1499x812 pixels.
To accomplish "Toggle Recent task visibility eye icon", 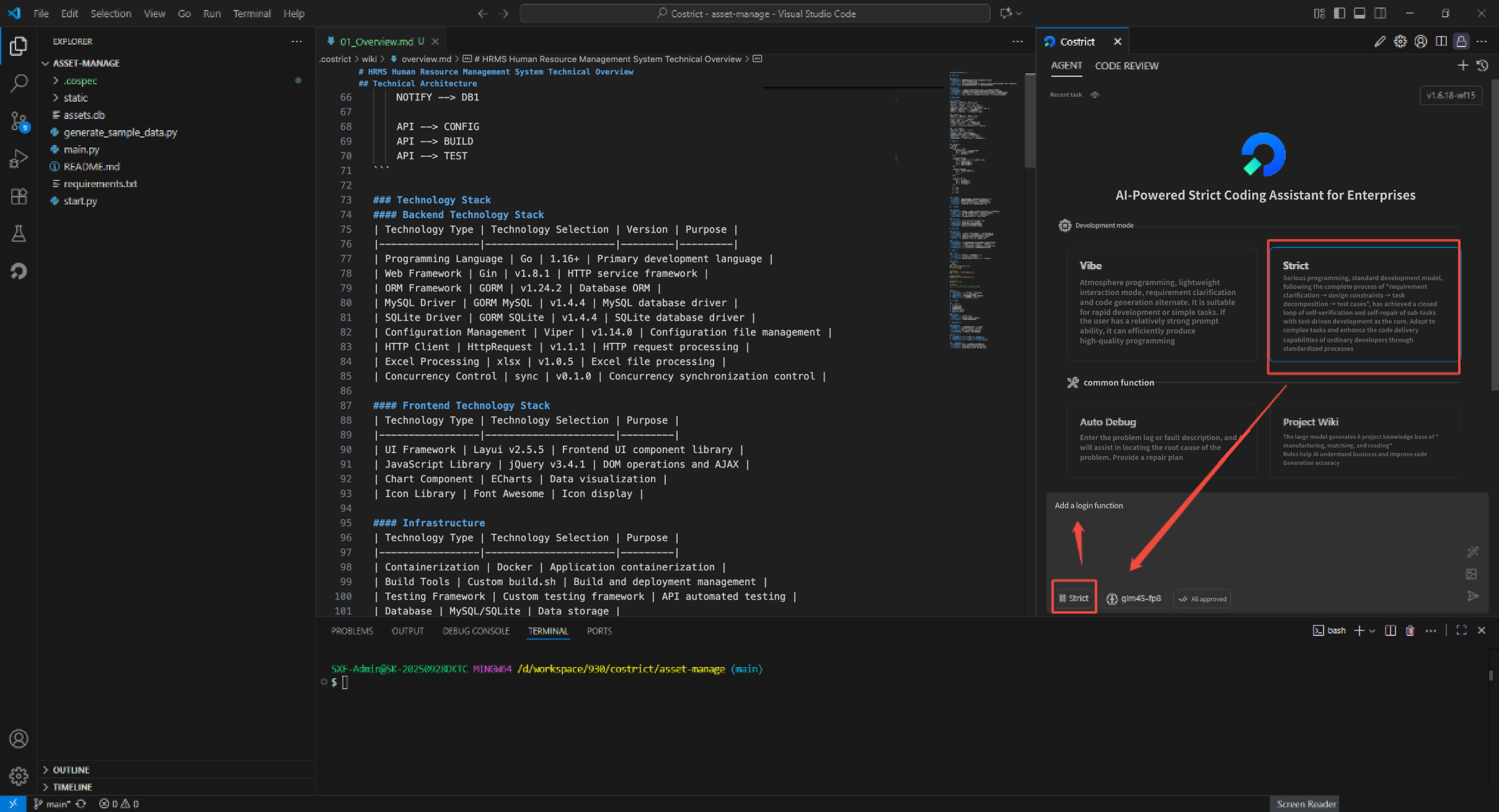I will (1095, 95).
